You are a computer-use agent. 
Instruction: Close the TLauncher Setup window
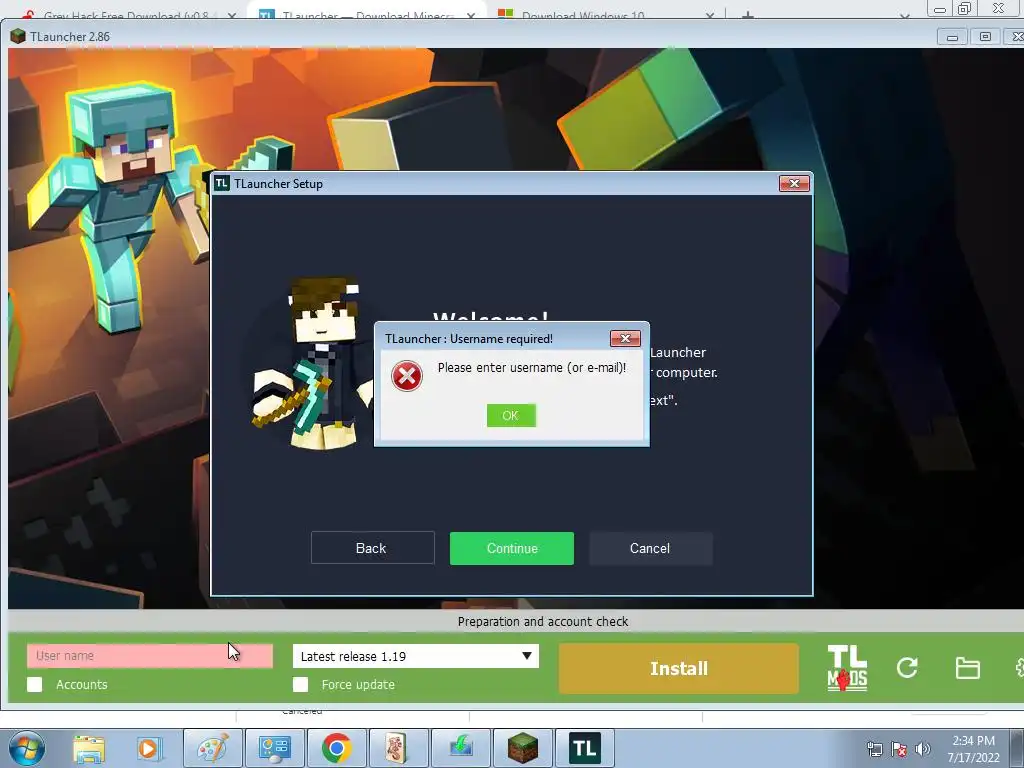794,184
